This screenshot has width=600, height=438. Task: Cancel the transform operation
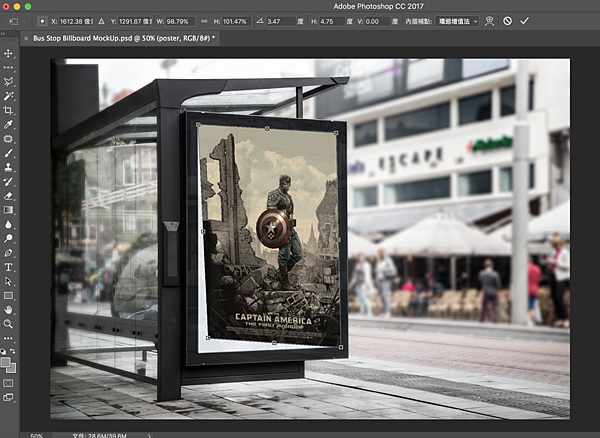pyautogui.click(x=507, y=20)
